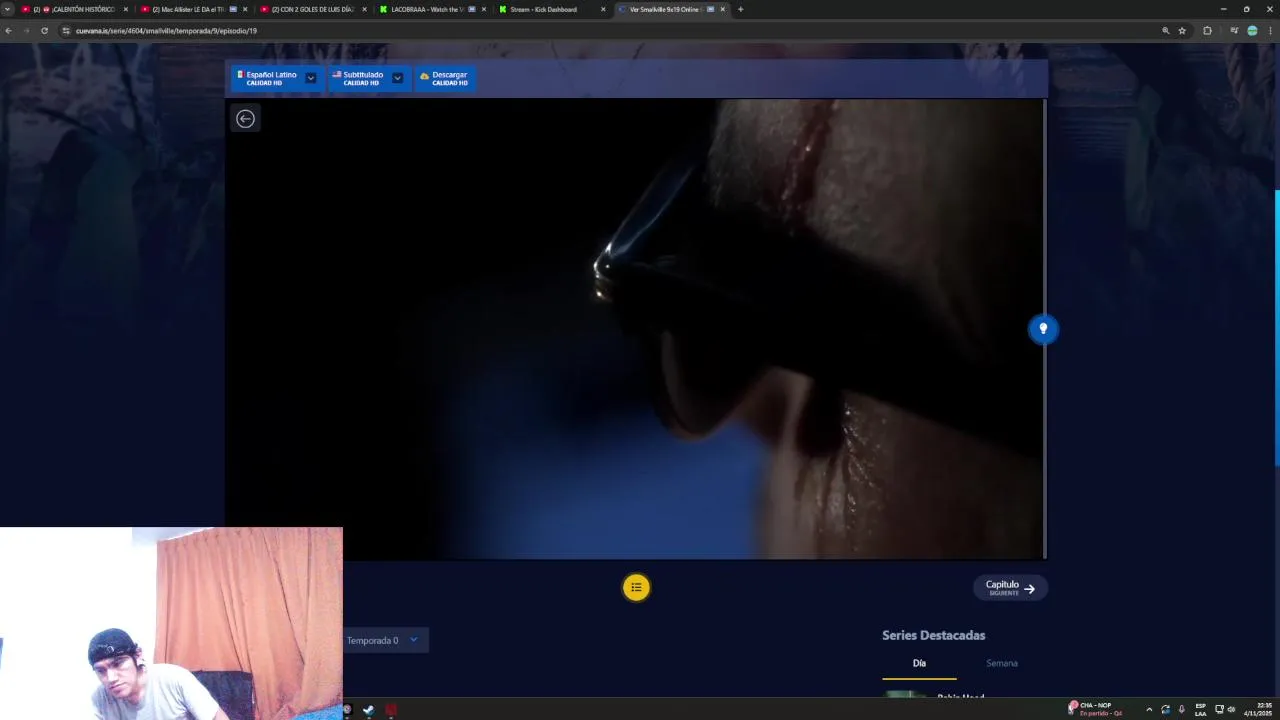Screen dimensions: 1280x720
Task: Open the tab search dropdown arrow
Action: click(x=7, y=9)
